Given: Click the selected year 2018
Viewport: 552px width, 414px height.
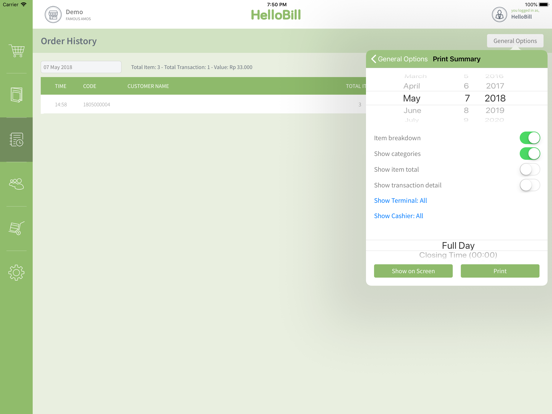Looking at the screenshot, I should click(x=495, y=98).
